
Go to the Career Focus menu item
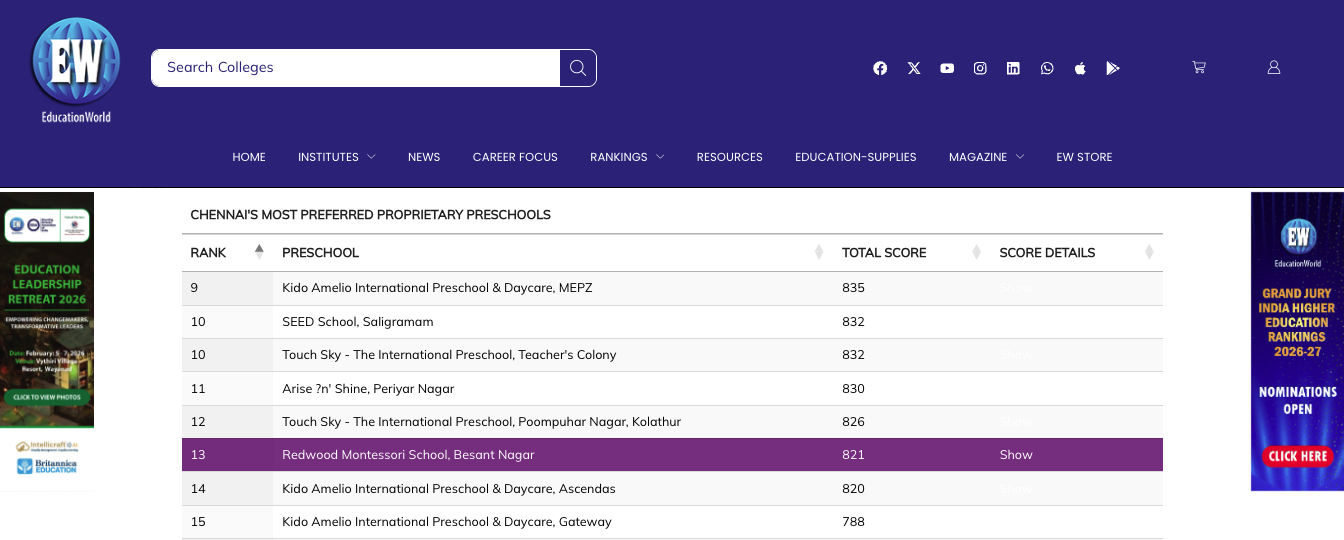pyautogui.click(x=515, y=157)
